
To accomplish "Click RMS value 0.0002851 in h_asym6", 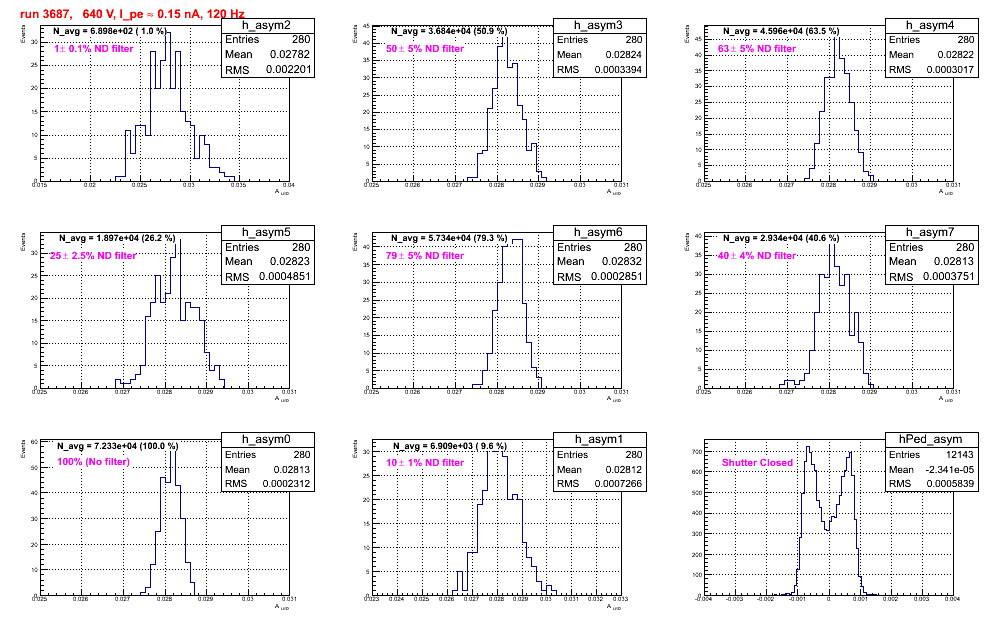I will click(617, 276).
